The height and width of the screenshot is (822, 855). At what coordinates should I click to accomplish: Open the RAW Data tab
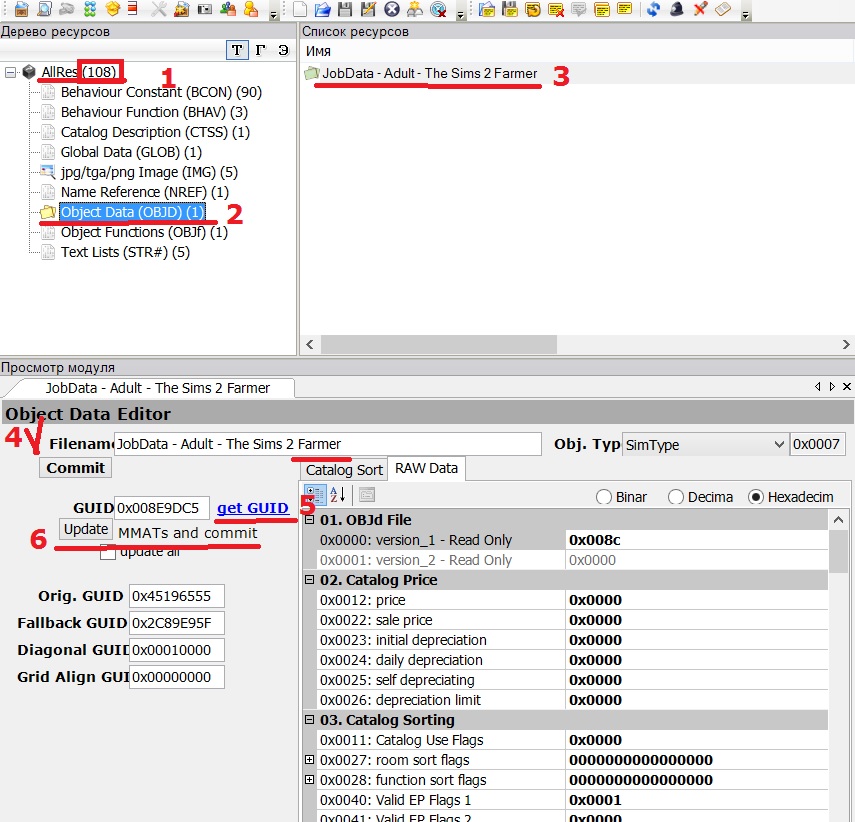(426, 468)
